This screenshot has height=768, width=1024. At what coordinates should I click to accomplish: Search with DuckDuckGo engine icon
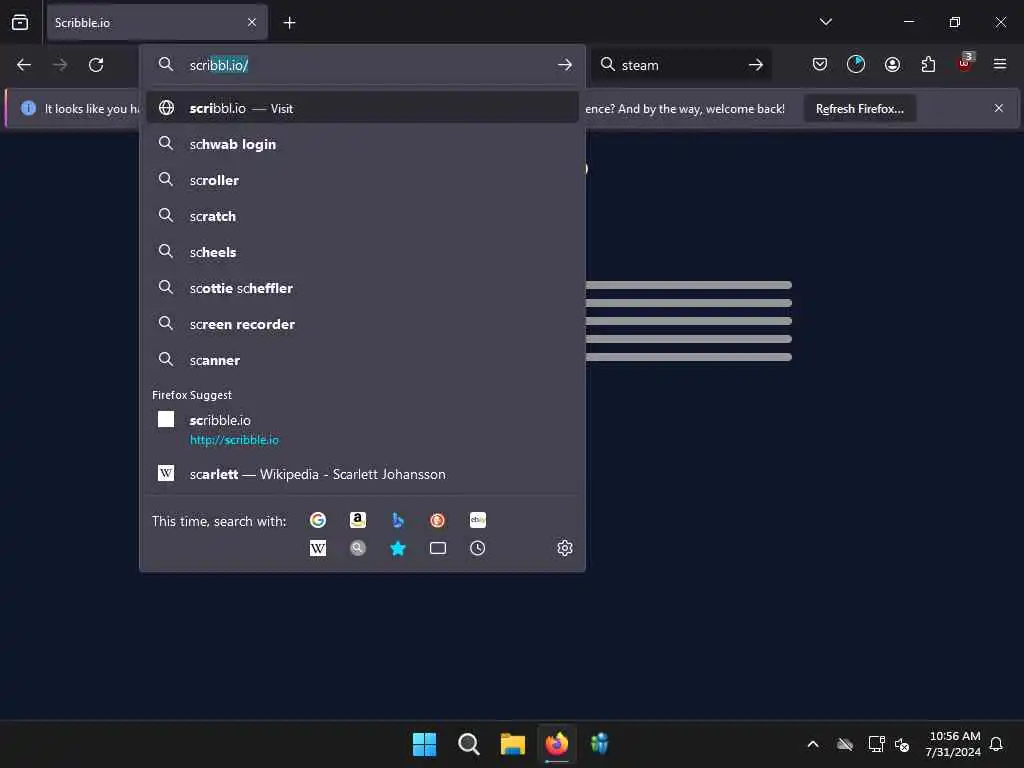438,520
